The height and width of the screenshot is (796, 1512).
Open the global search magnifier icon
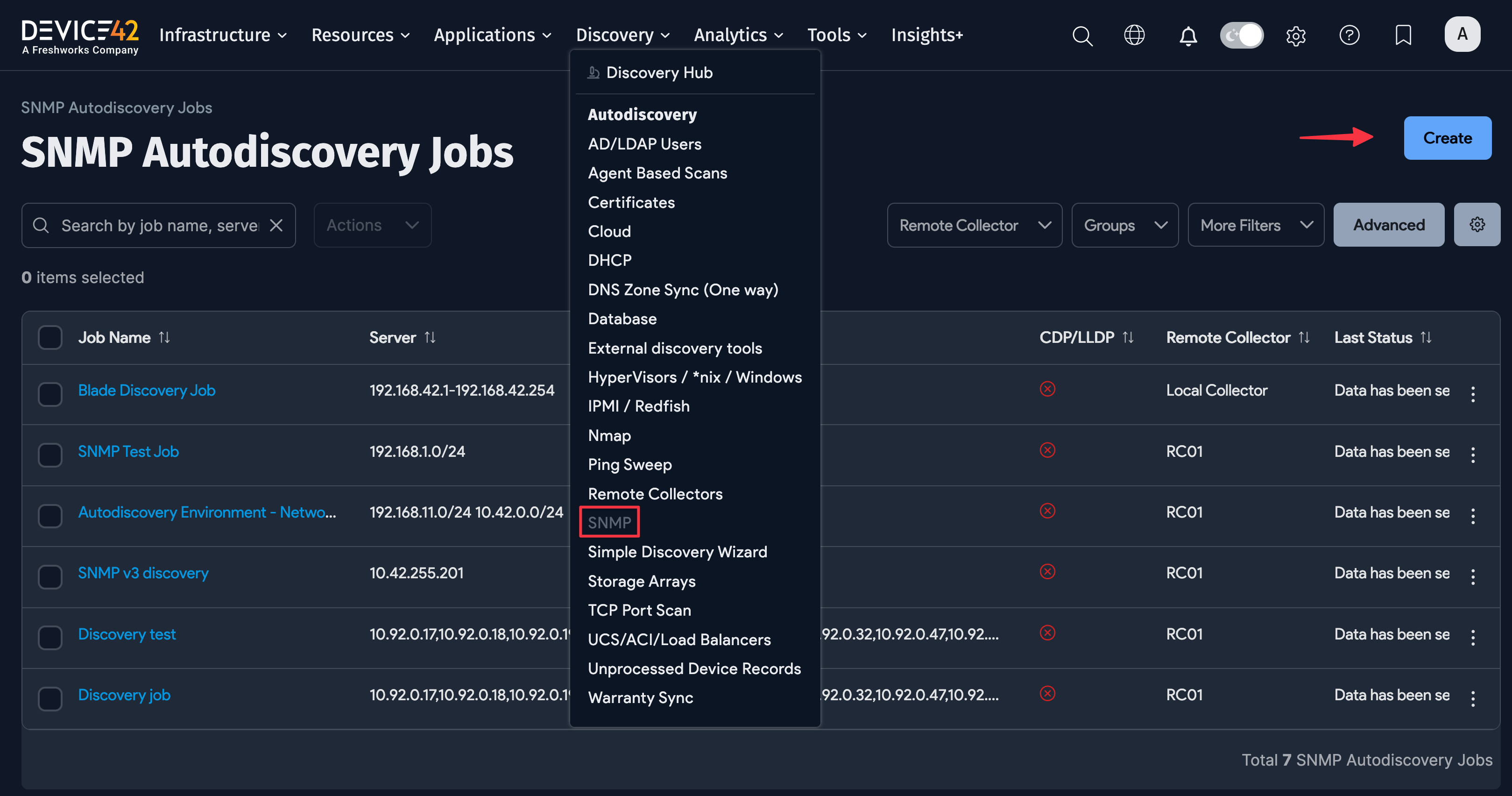pyautogui.click(x=1082, y=35)
